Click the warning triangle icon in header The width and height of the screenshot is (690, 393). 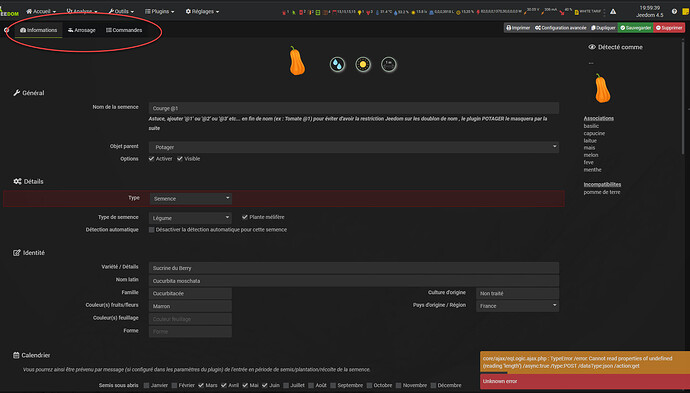coord(613,11)
